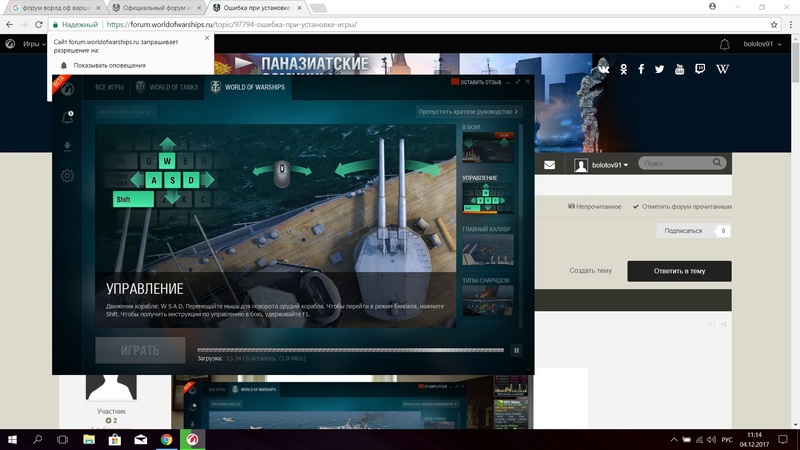The width and height of the screenshot is (800, 450).
Task: Click guide thumbnails list scrollbar
Action: [520, 170]
